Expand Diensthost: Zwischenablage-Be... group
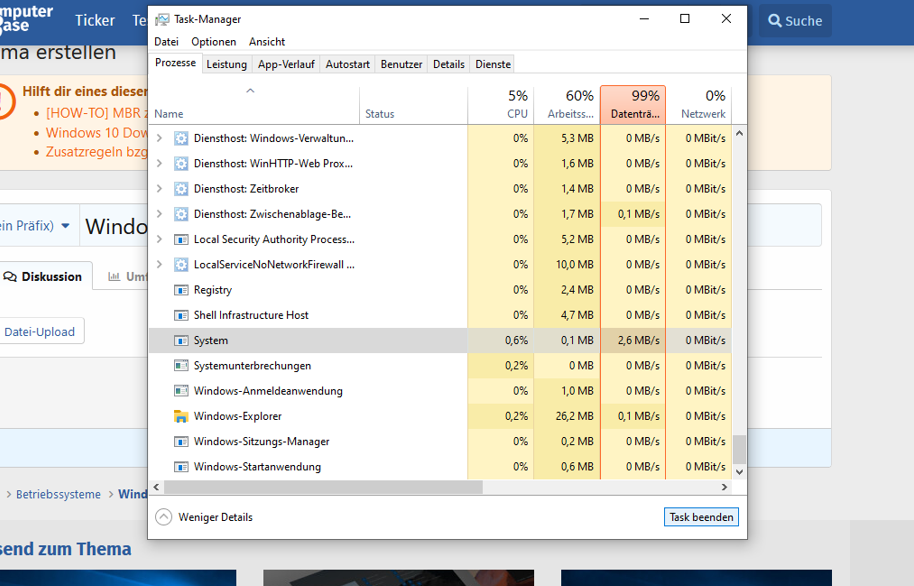 [x=159, y=214]
